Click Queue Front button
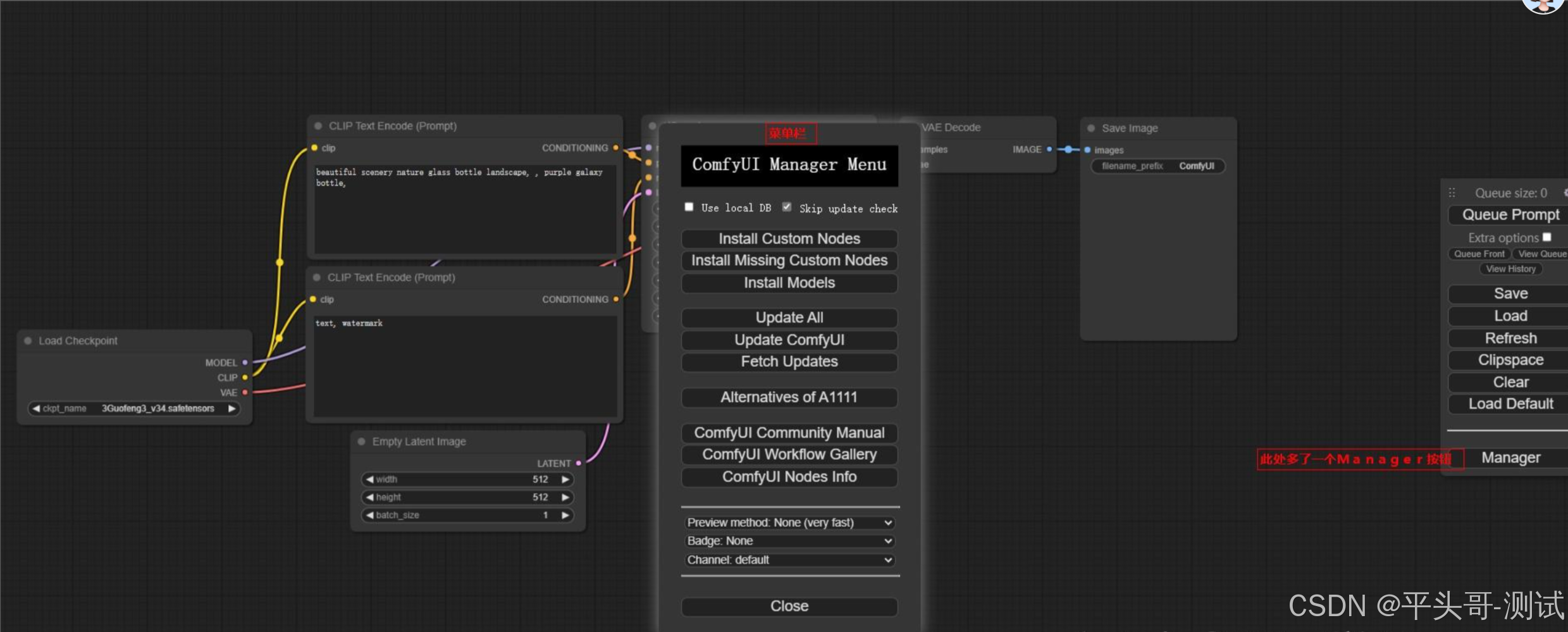This screenshot has height=632, width=1568. point(1479,254)
